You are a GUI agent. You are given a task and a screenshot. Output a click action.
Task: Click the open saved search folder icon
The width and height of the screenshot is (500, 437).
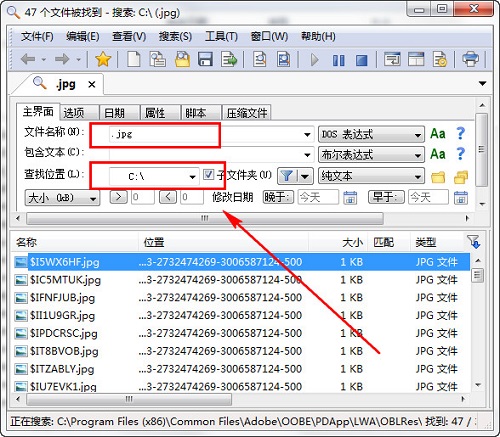tap(182, 60)
